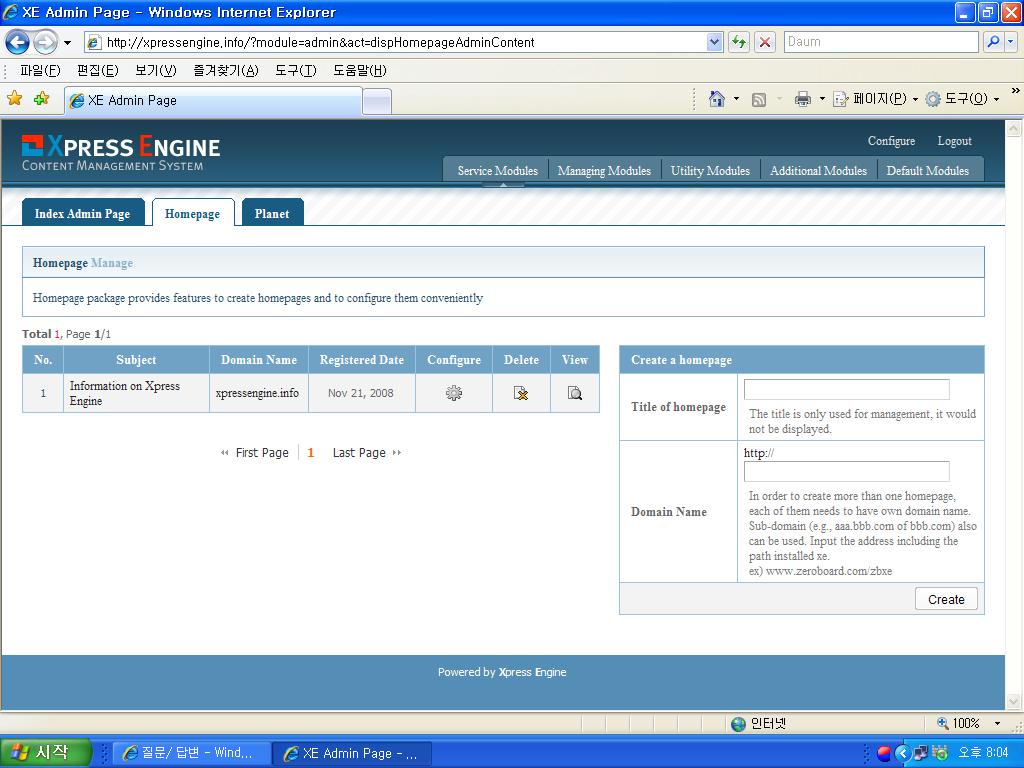1024x768 pixels.
Task: Open 보기(V) View menu
Action: coord(155,71)
